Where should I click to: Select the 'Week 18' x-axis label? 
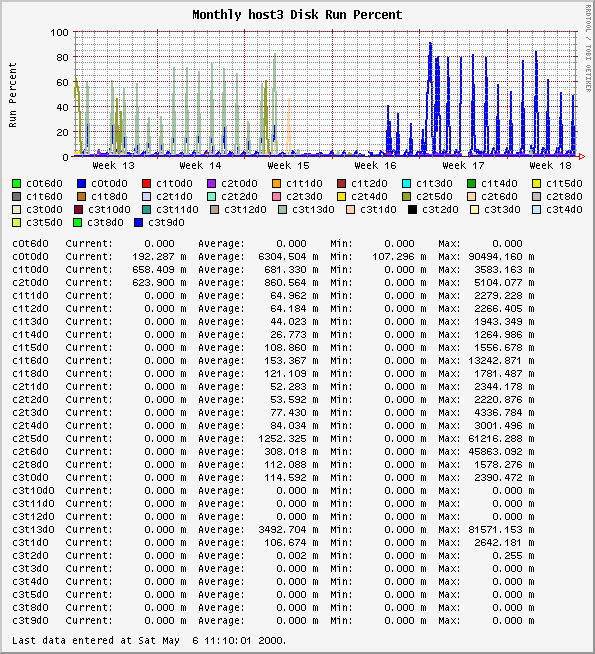tap(550, 166)
